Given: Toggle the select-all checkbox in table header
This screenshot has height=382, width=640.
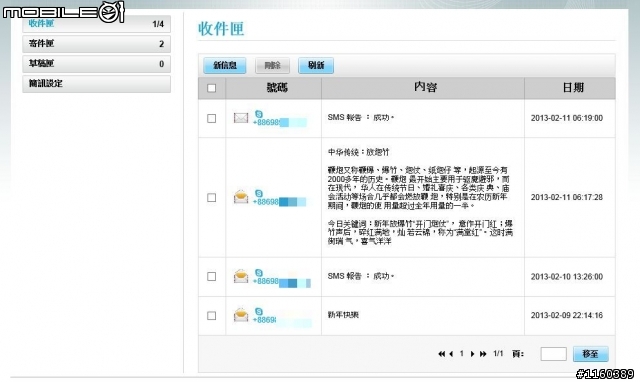Looking at the screenshot, I should click(211, 88).
